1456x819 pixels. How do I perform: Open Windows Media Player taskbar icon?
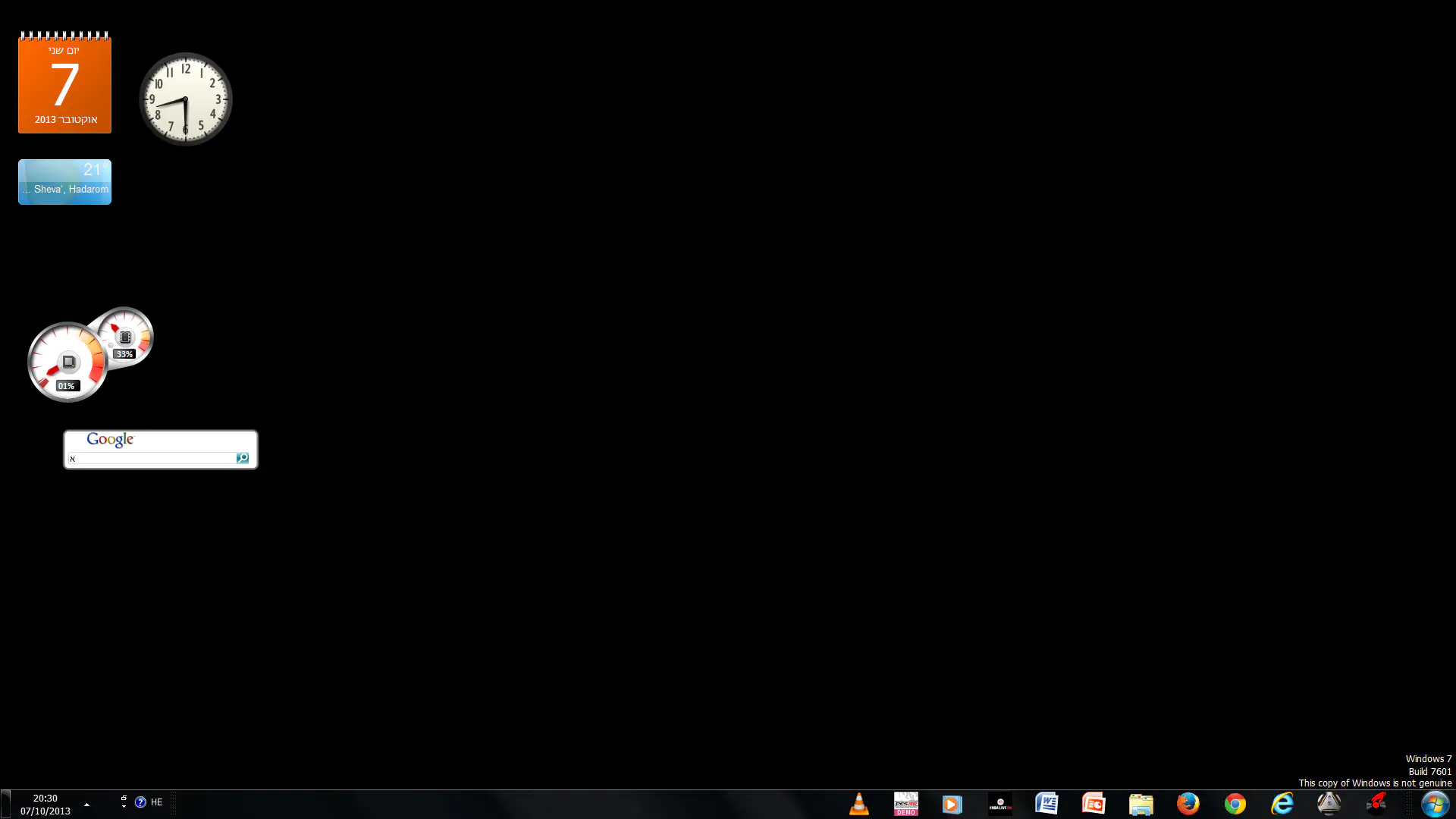click(x=952, y=804)
